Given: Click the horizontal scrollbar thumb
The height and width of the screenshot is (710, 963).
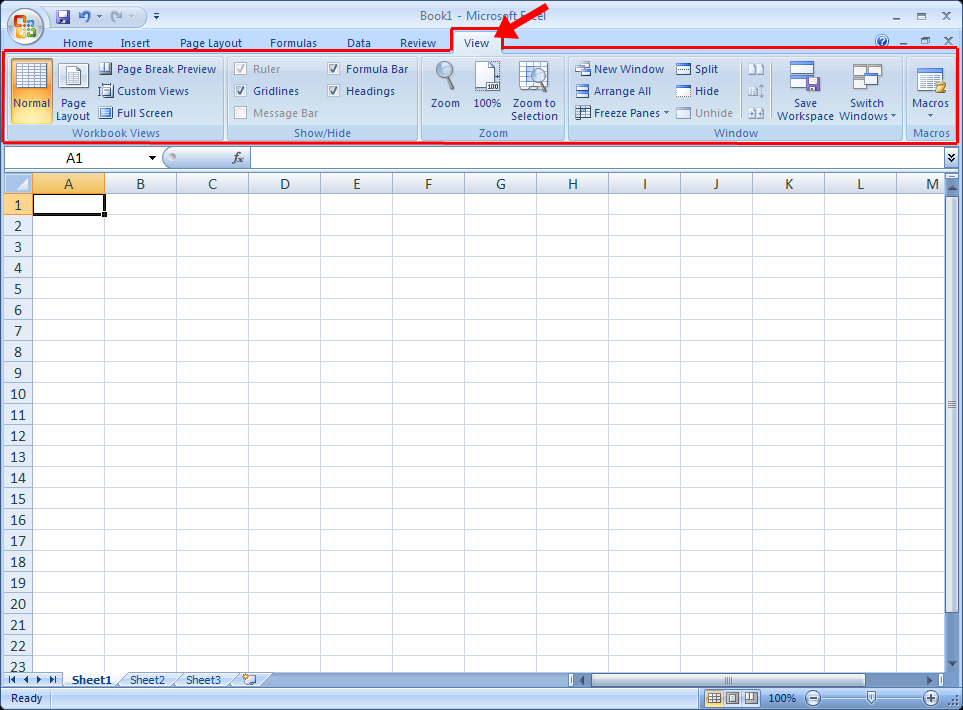Looking at the screenshot, I should (728, 680).
